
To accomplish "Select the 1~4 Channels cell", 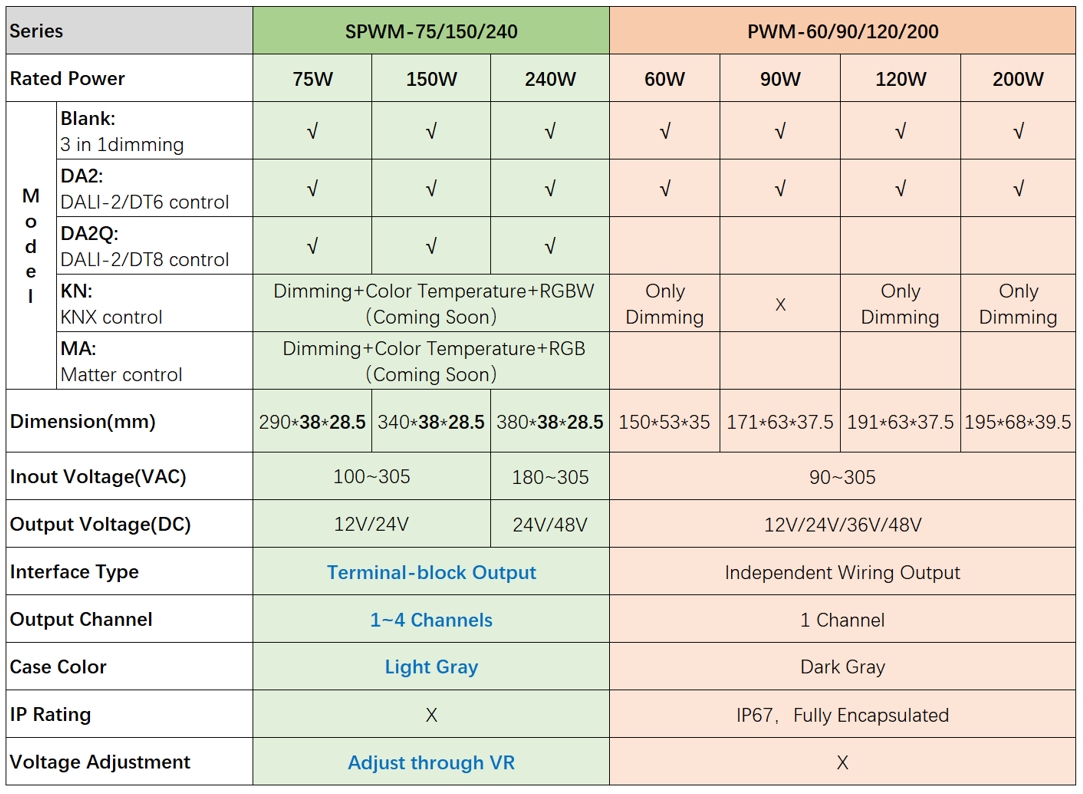I will 431,620.
